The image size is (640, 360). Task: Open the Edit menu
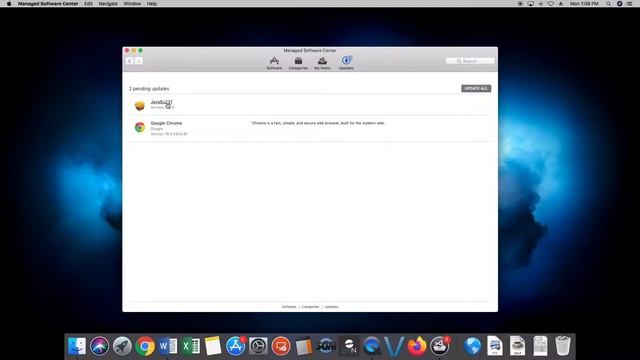pyautogui.click(x=88, y=4)
